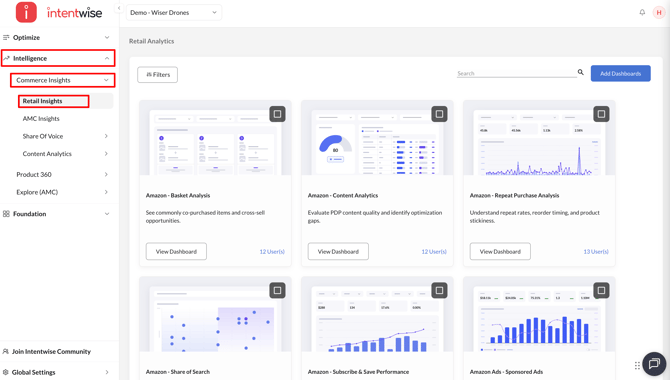Viewport: 670px width, 380px height.
Task: Collapse the sidebar using arrow icon
Action: 119,8
